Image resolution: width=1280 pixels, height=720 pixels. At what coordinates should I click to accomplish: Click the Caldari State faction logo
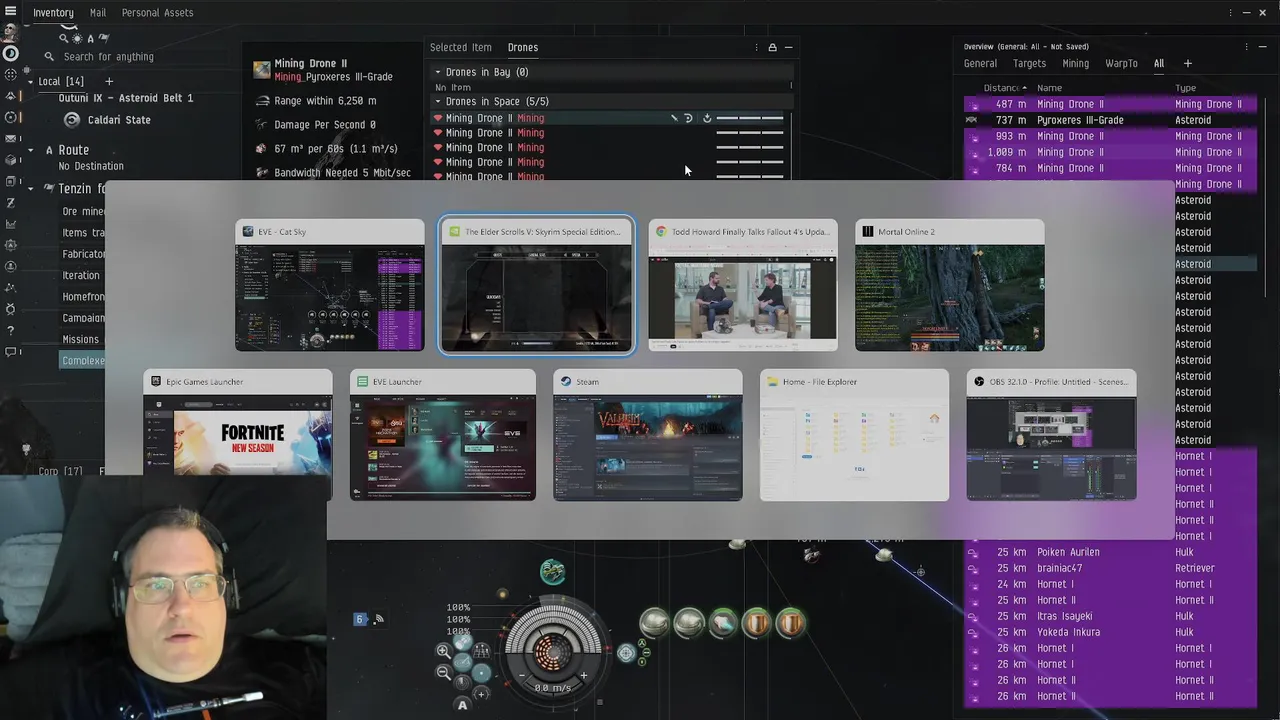(71, 120)
